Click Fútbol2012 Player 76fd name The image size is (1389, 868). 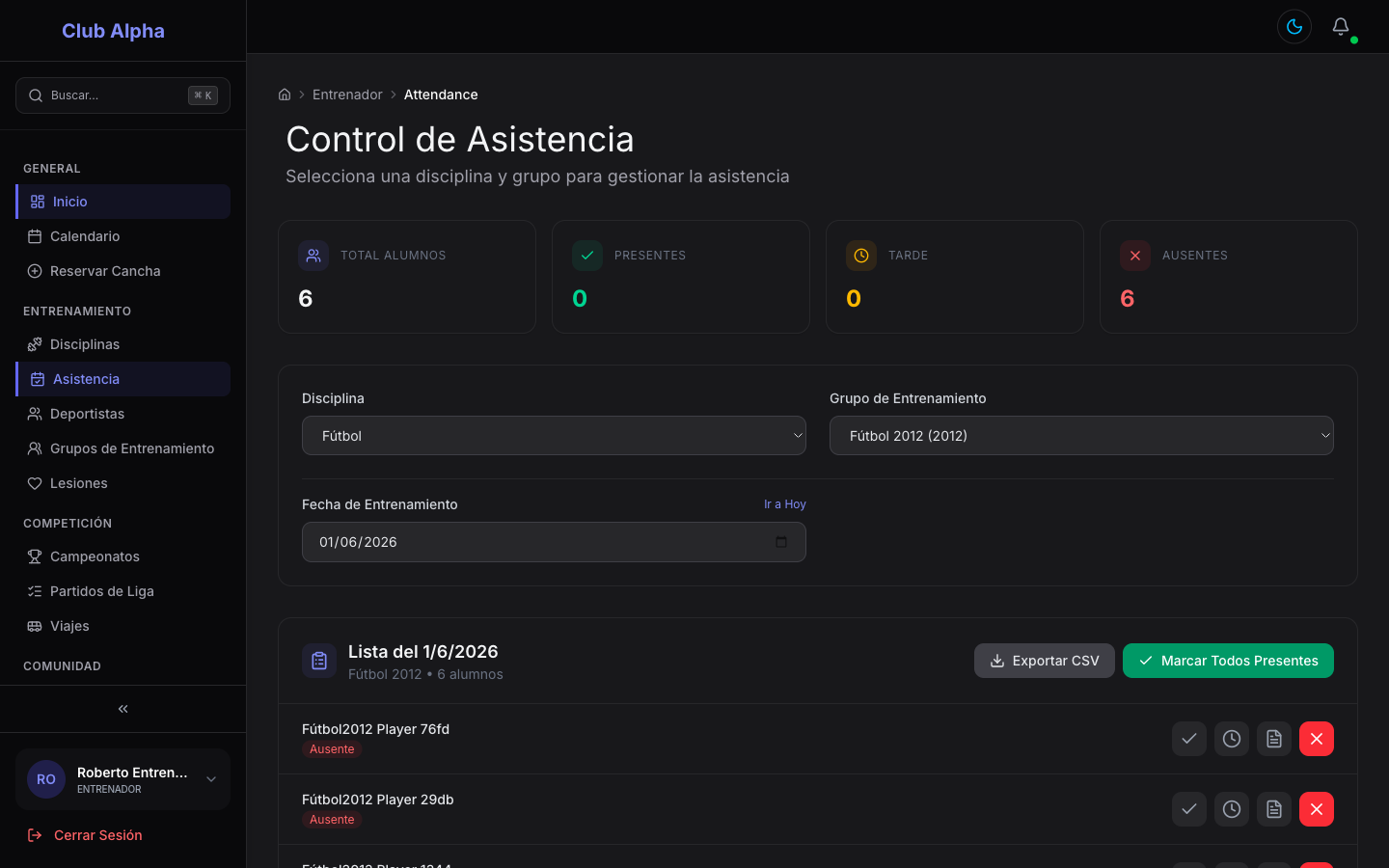[x=375, y=729]
